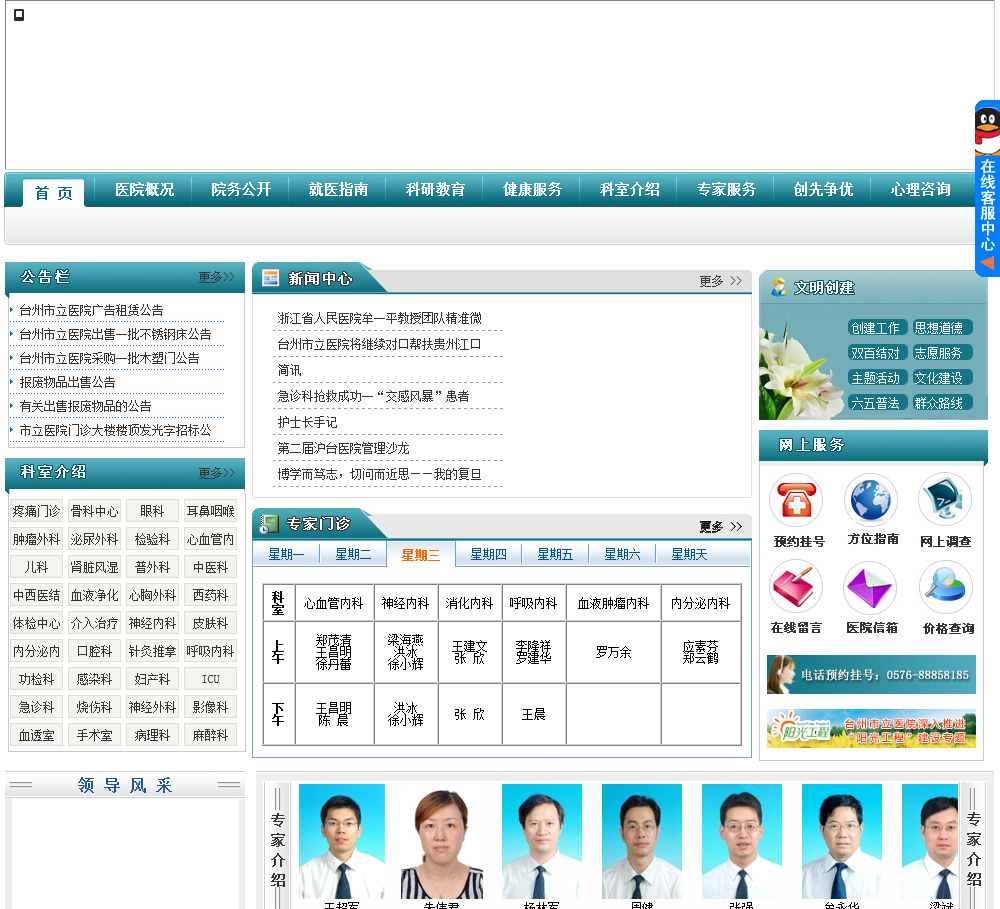Collapse the 在线客服中心 side panel arrow

(x=987, y=263)
